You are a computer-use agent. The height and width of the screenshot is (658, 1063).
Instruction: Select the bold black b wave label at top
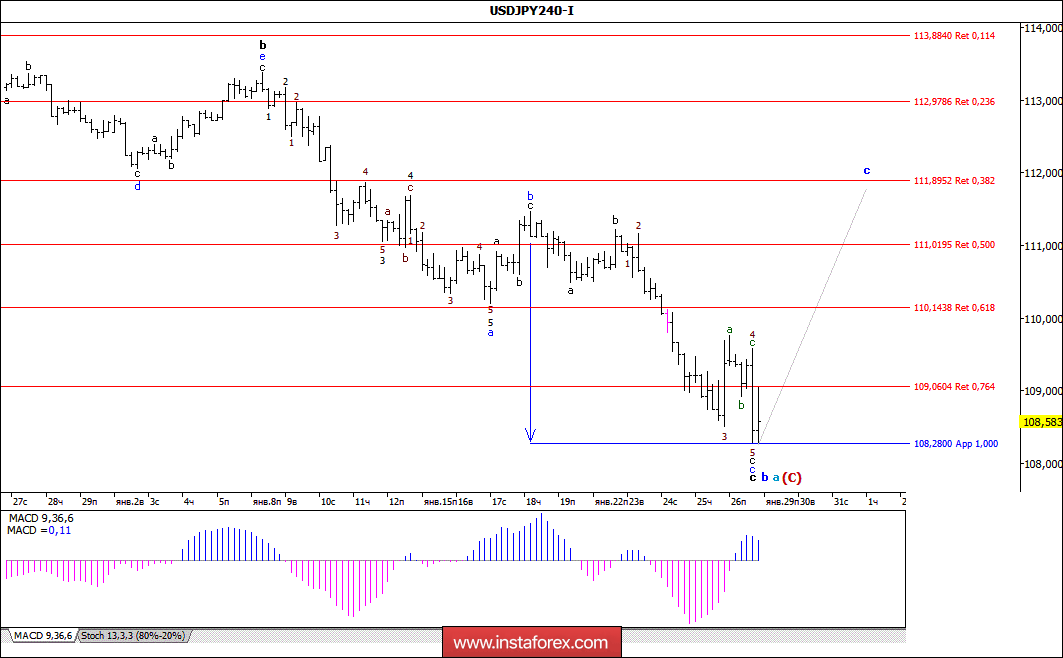click(x=263, y=45)
